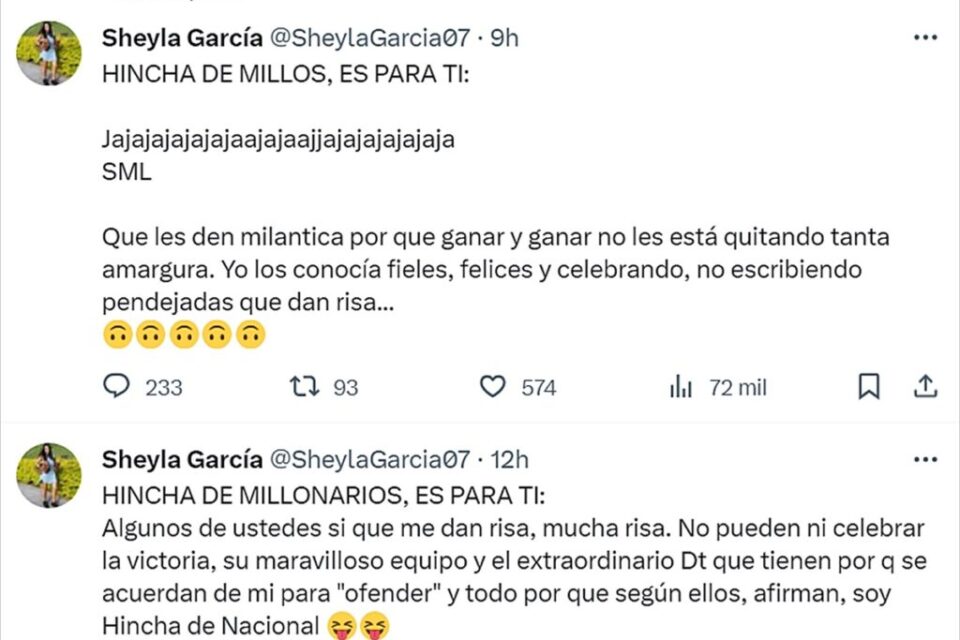960x640 pixels.
Task: View analytics showing 72 mil views
Action: coord(681,386)
